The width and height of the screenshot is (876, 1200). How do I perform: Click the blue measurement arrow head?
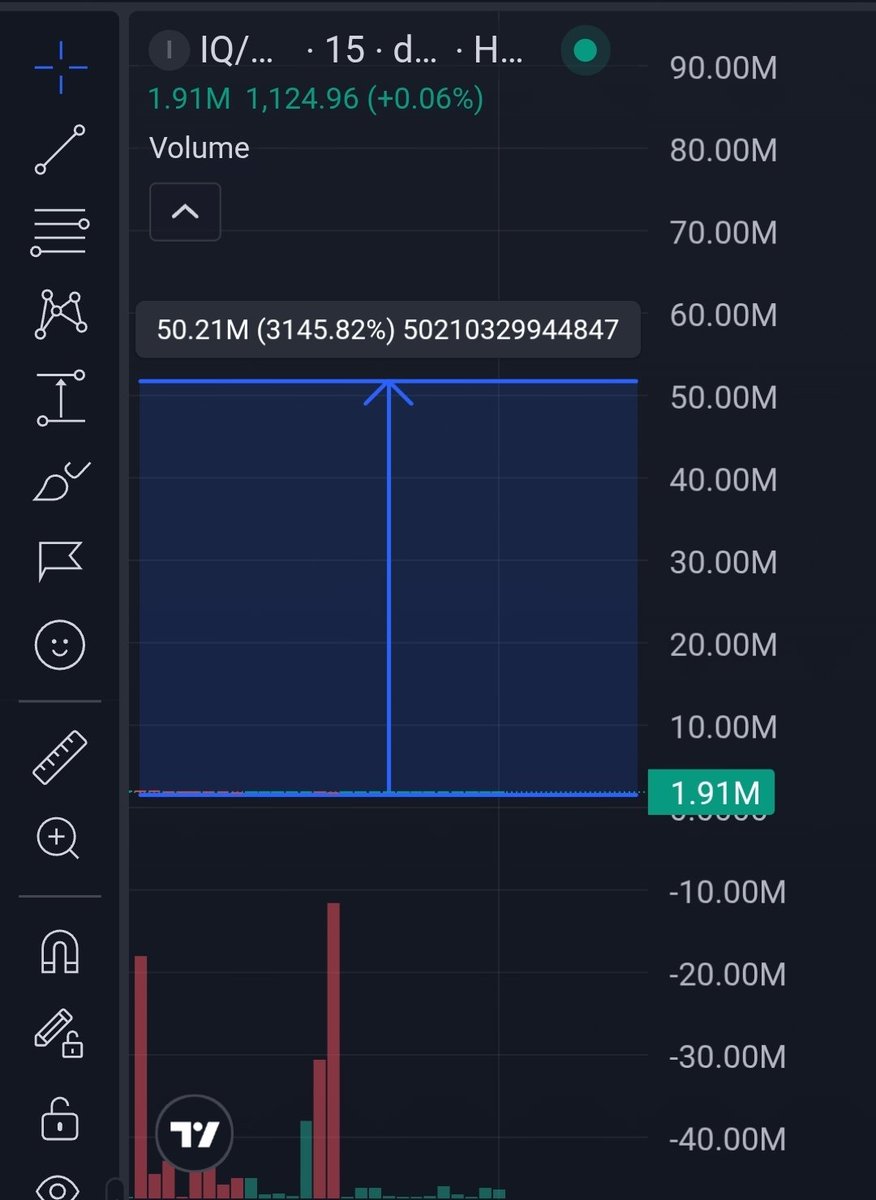[388, 392]
